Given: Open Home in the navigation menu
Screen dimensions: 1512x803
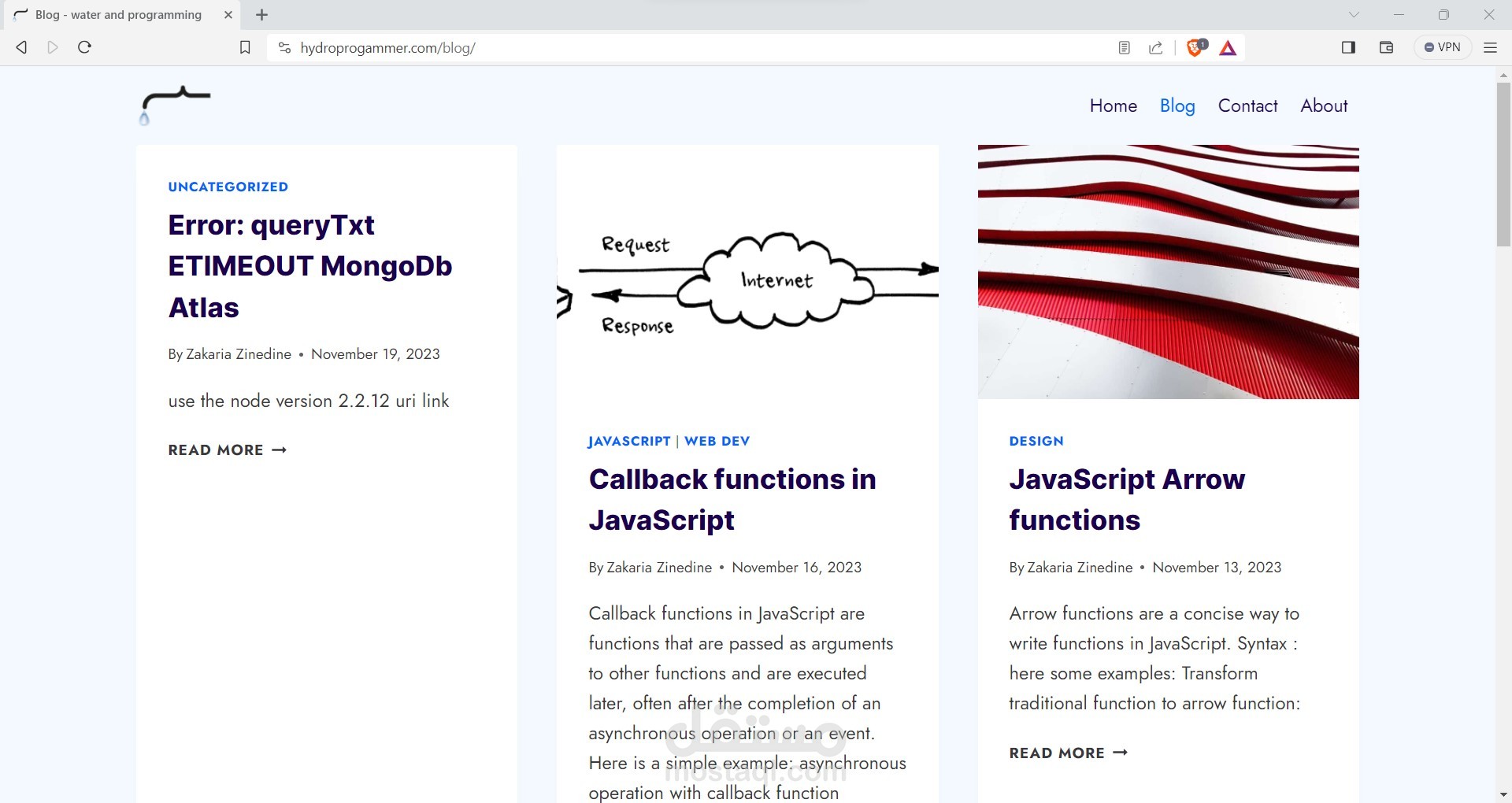Looking at the screenshot, I should tap(1113, 105).
